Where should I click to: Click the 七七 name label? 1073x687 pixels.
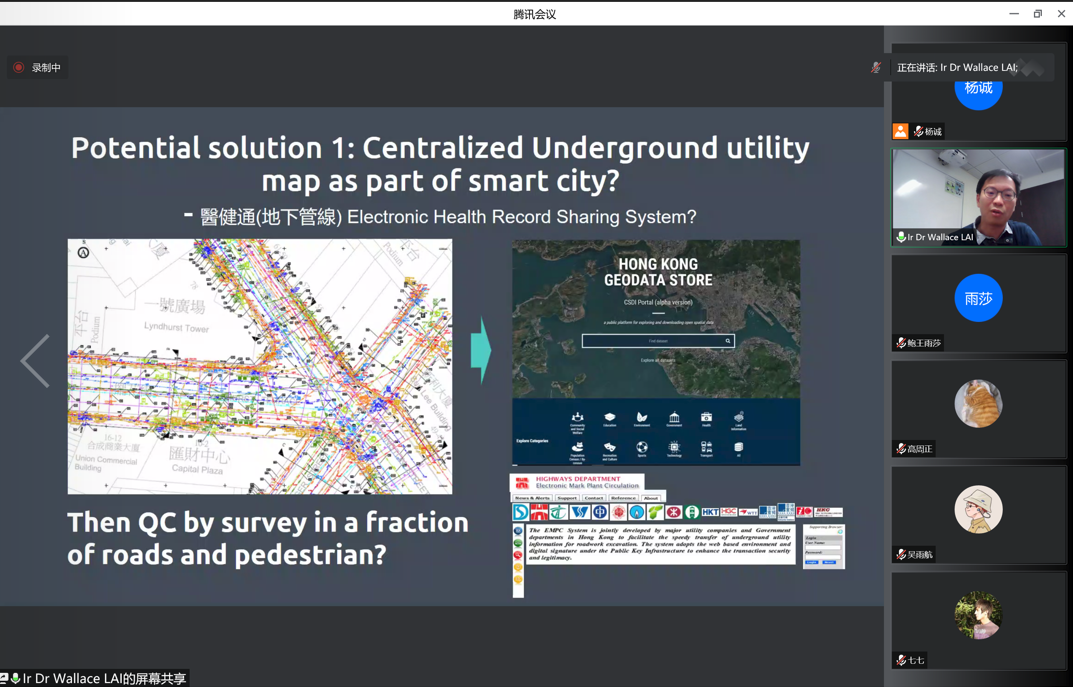point(916,660)
